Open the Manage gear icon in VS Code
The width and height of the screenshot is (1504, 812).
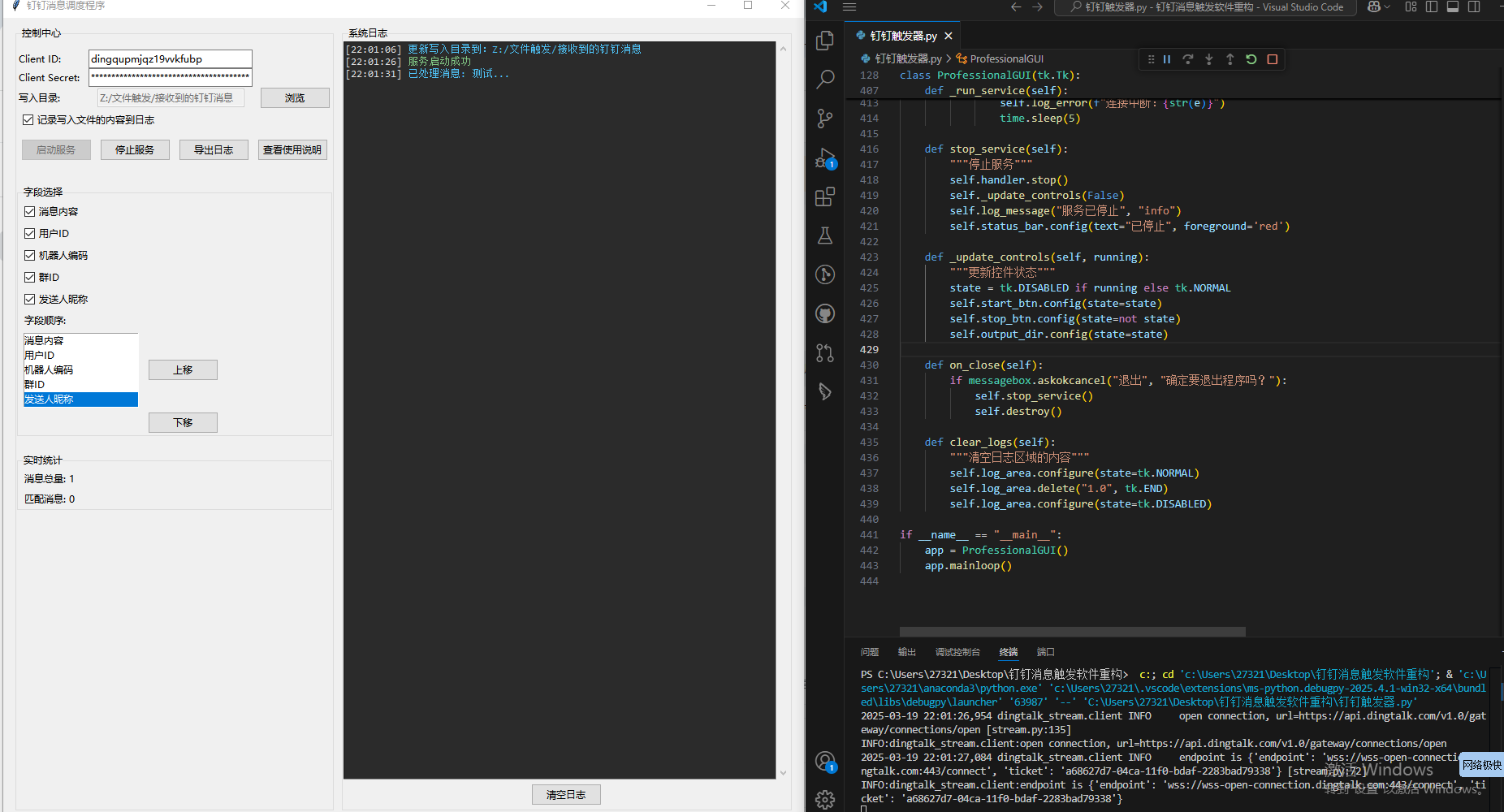(825, 800)
